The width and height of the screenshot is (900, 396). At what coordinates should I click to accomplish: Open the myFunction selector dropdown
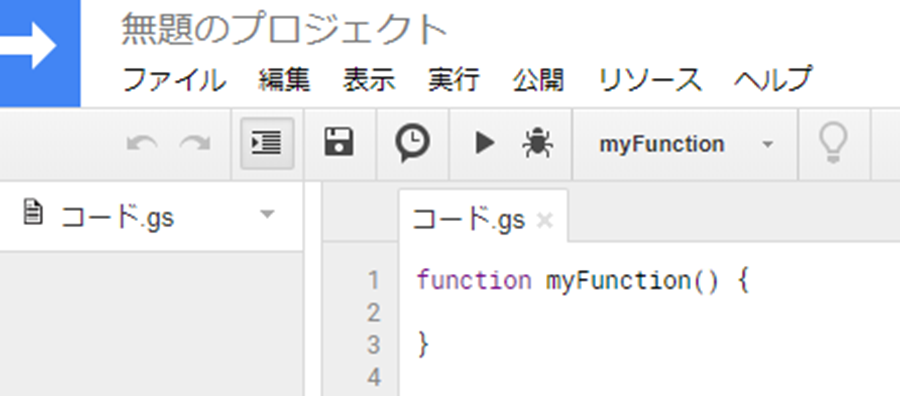click(x=686, y=144)
